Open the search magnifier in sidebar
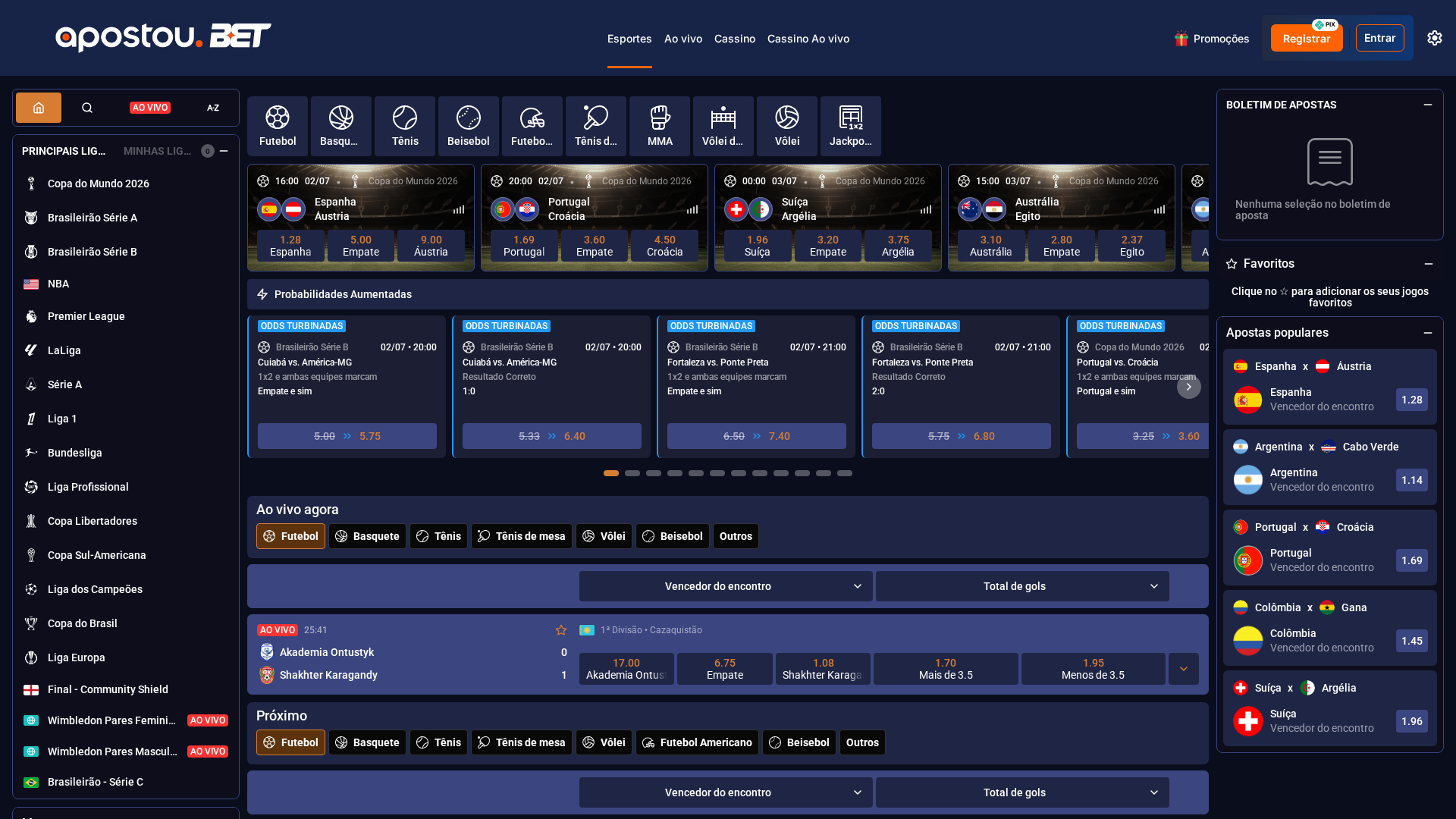The height and width of the screenshot is (819, 1456). tap(87, 108)
